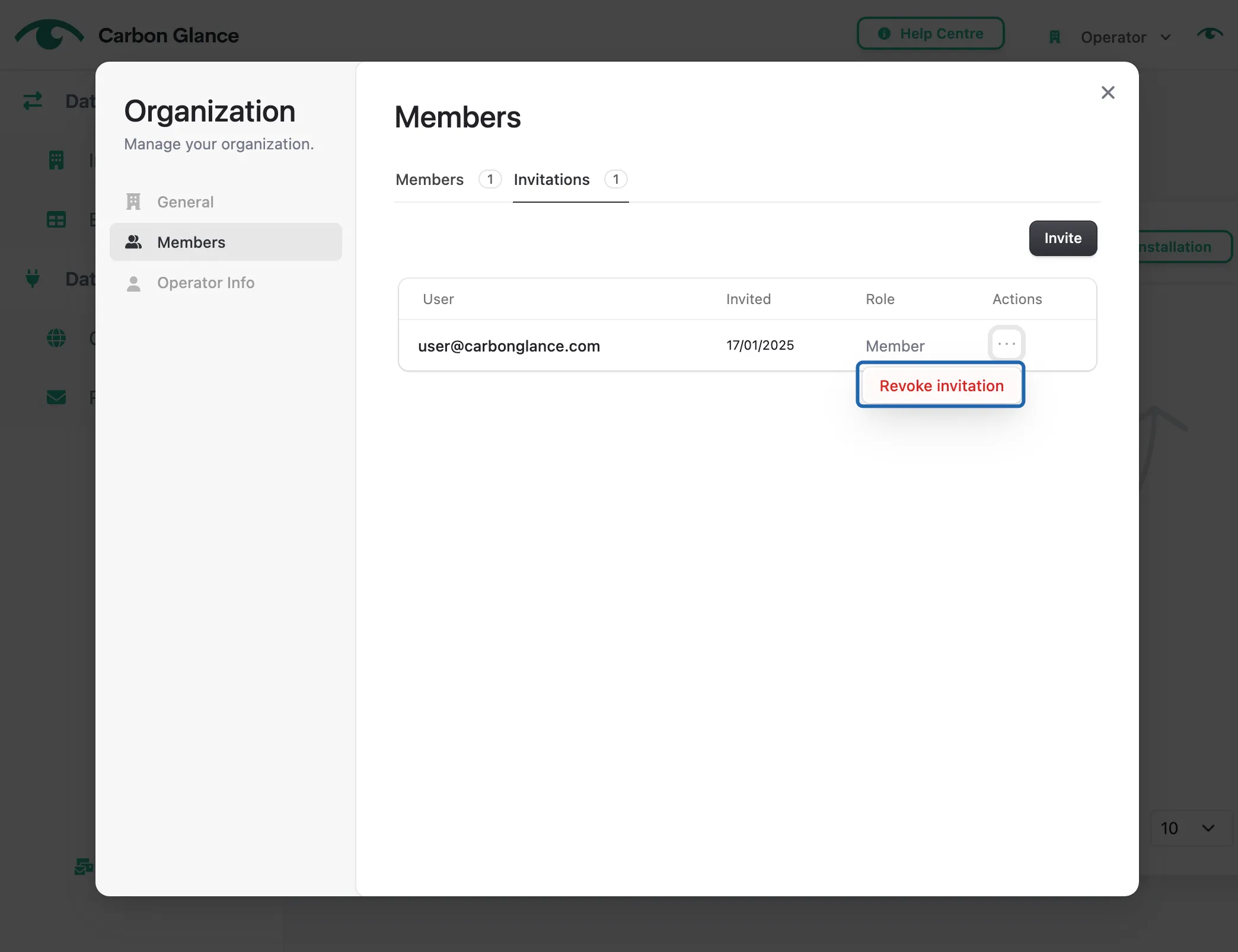Click the Invitations count badge
Screen dimensions: 1238x952
coord(615,180)
